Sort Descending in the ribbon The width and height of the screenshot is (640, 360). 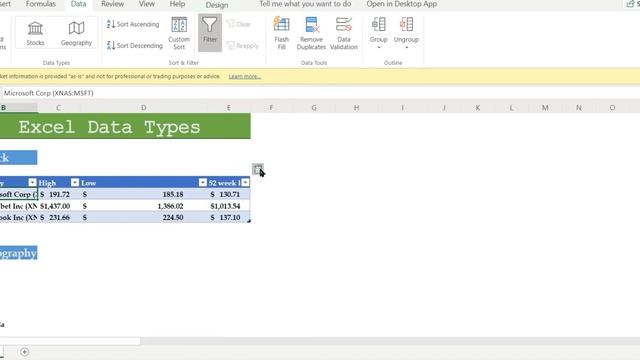click(x=135, y=45)
